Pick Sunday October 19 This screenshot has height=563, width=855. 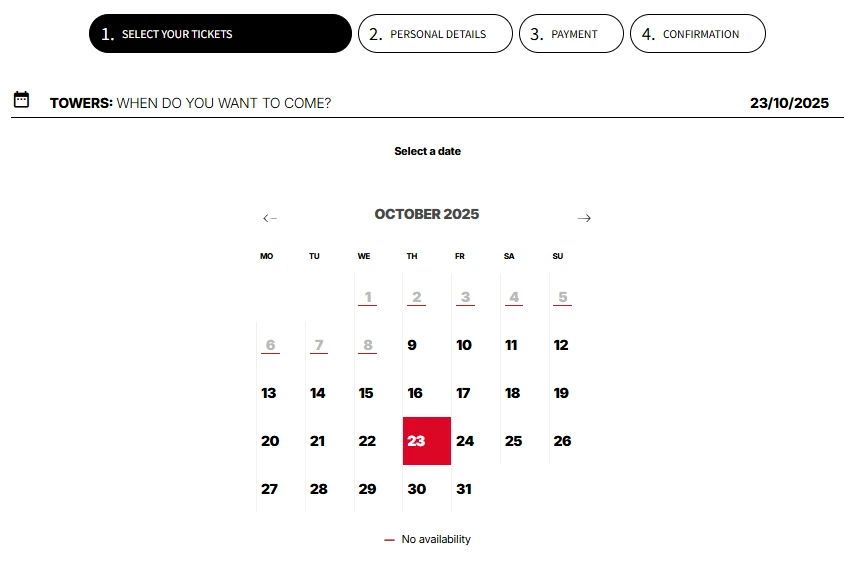point(561,393)
